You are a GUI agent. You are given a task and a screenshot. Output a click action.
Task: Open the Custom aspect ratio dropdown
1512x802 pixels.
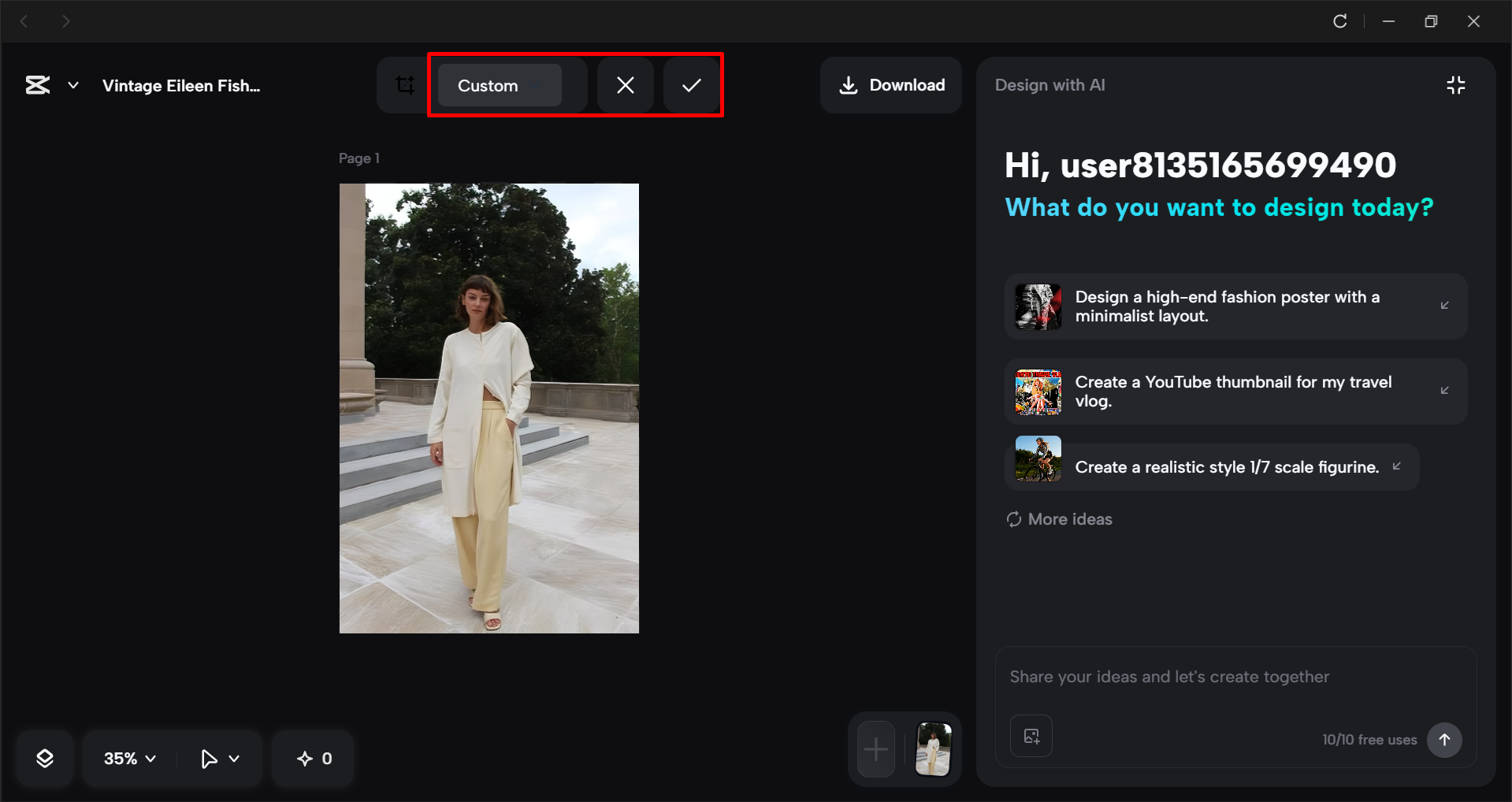tap(499, 85)
